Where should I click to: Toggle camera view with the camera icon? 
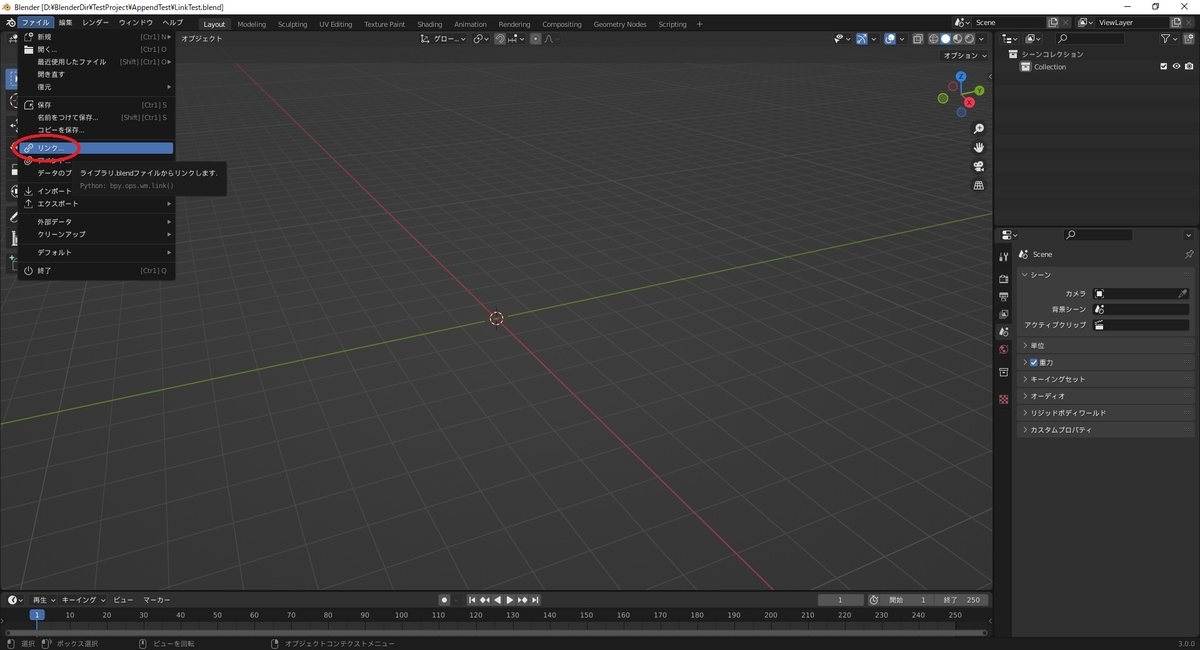pyautogui.click(x=979, y=166)
